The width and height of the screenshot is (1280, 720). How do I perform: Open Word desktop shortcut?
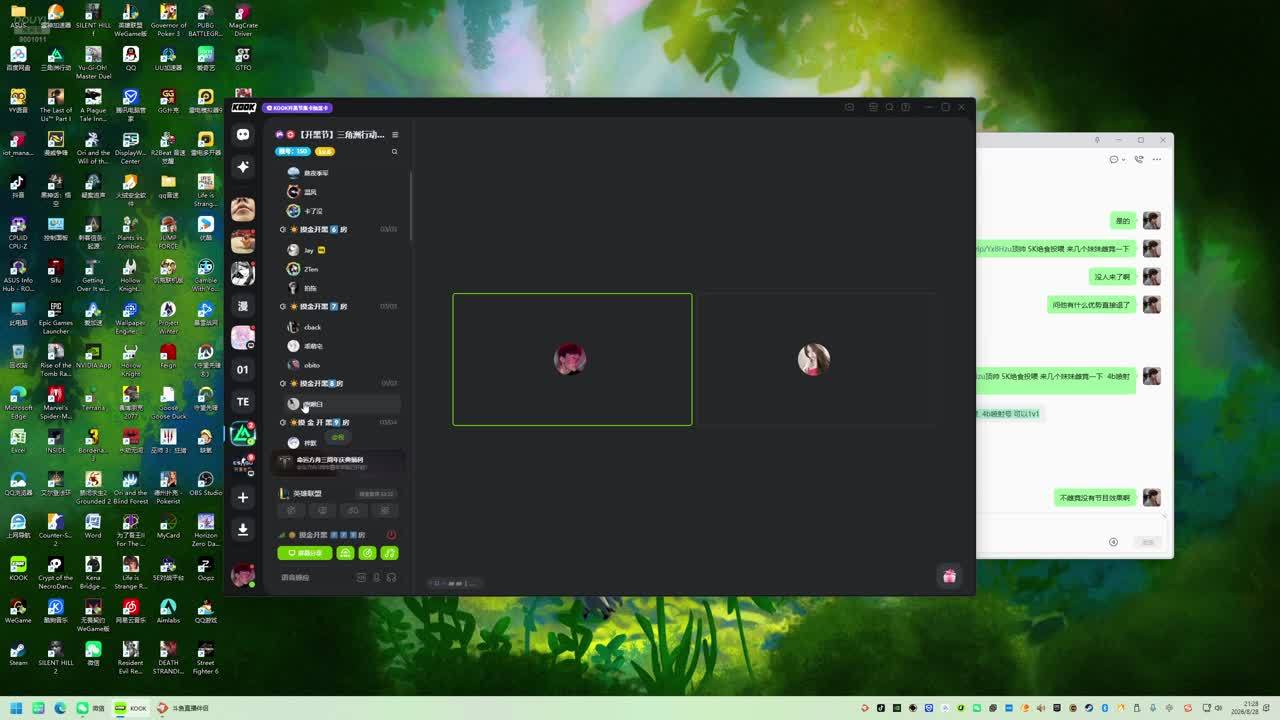pos(93,525)
